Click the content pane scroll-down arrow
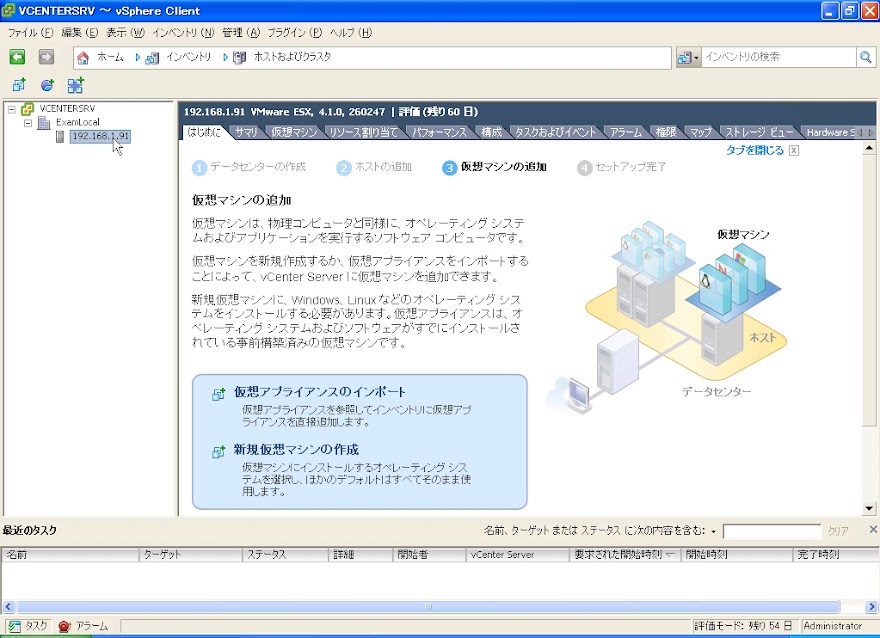The image size is (880, 638). click(x=869, y=509)
